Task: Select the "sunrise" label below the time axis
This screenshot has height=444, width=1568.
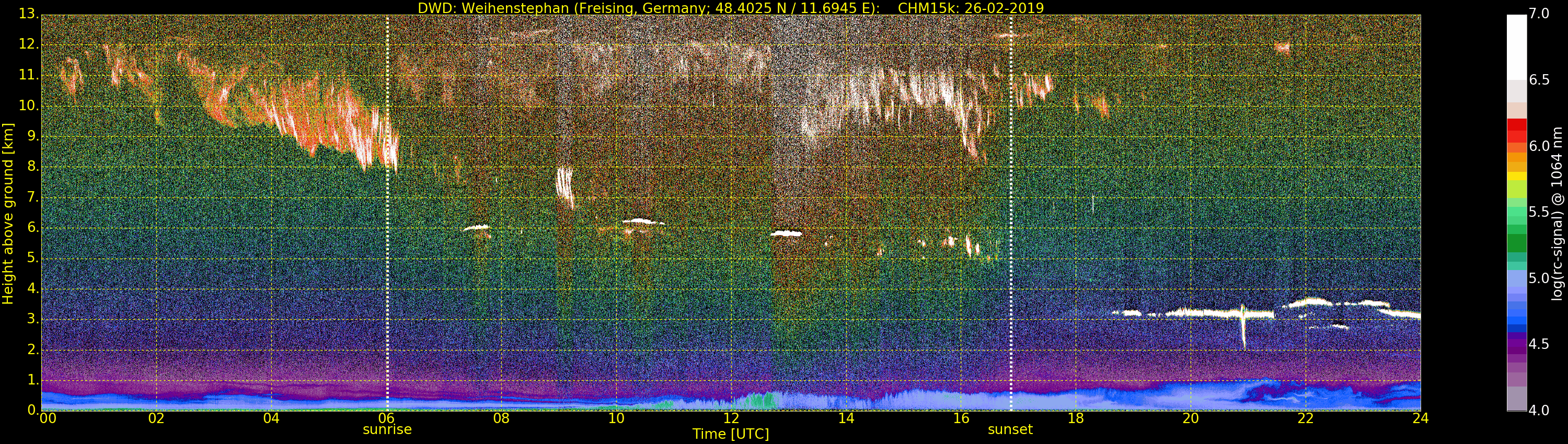Action: point(387,429)
